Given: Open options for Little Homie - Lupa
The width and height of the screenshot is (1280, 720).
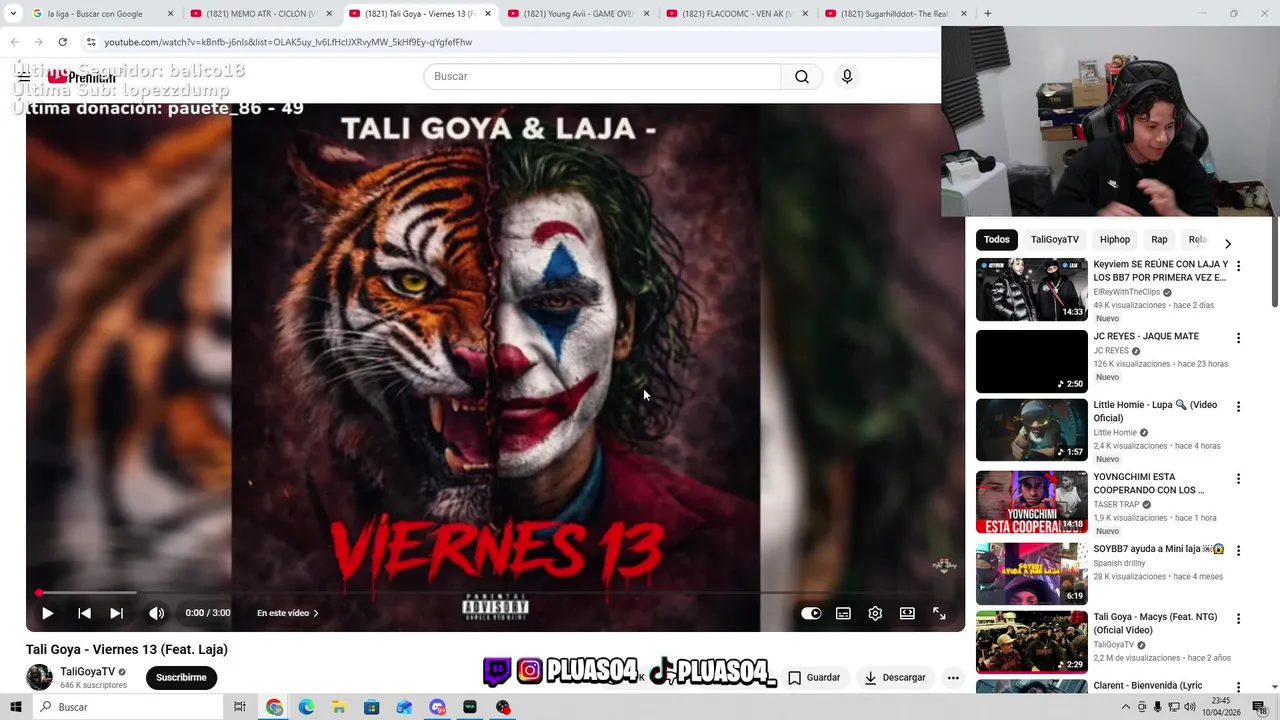Looking at the screenshot, I should point(1238,406).
